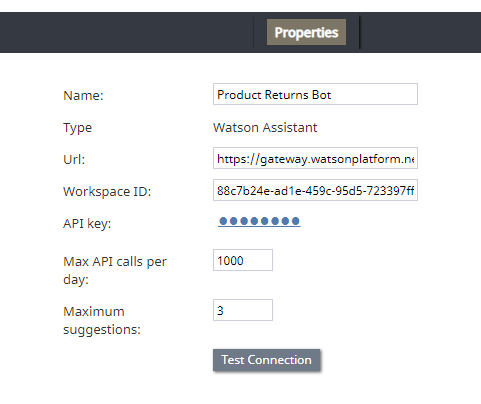Image resolution: width=481 pixels, height=404 pixels.
Task: Click the Type label
Action: 78,128
